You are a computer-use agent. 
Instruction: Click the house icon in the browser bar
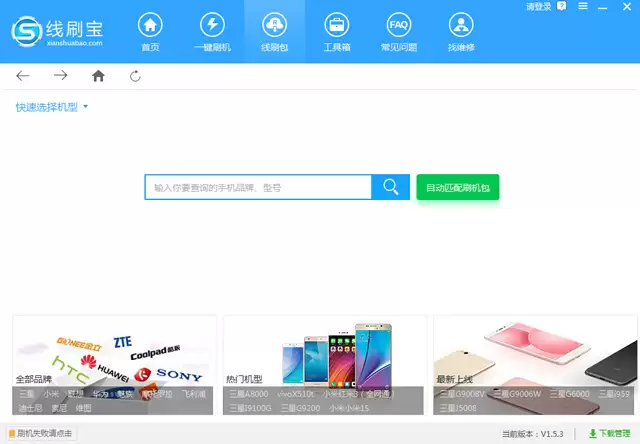click(x=98, y=75)
